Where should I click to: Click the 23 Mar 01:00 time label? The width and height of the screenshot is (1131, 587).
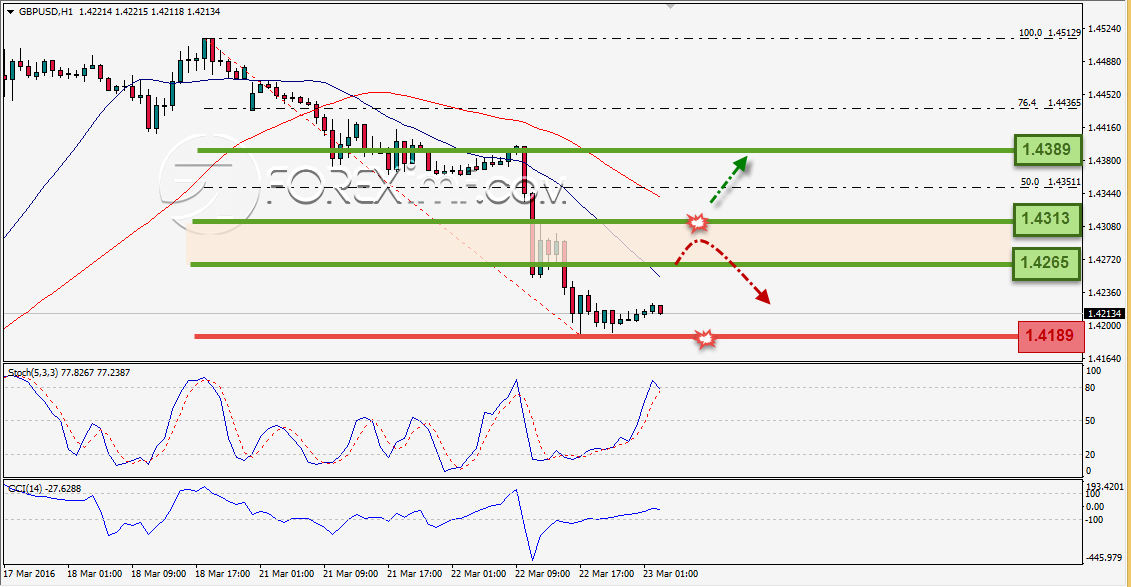coord(670,574)
